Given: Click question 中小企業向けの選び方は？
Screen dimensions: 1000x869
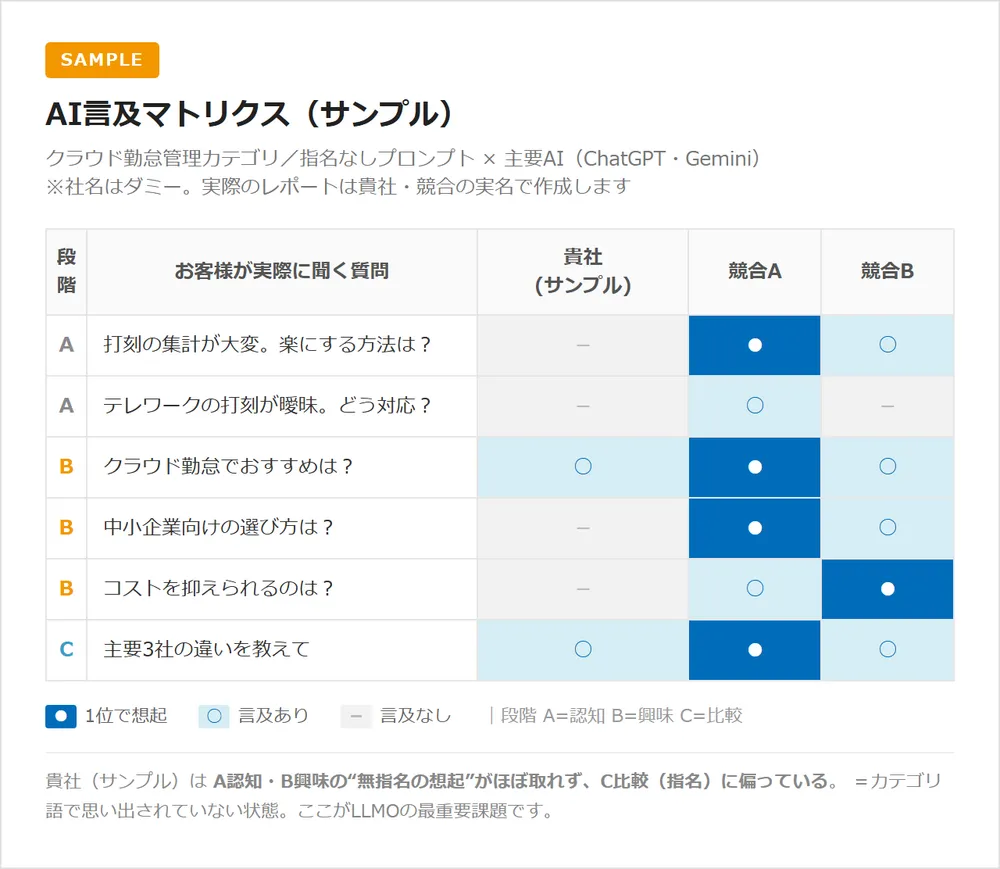Looking at the screenshot, I should point(218,527).
